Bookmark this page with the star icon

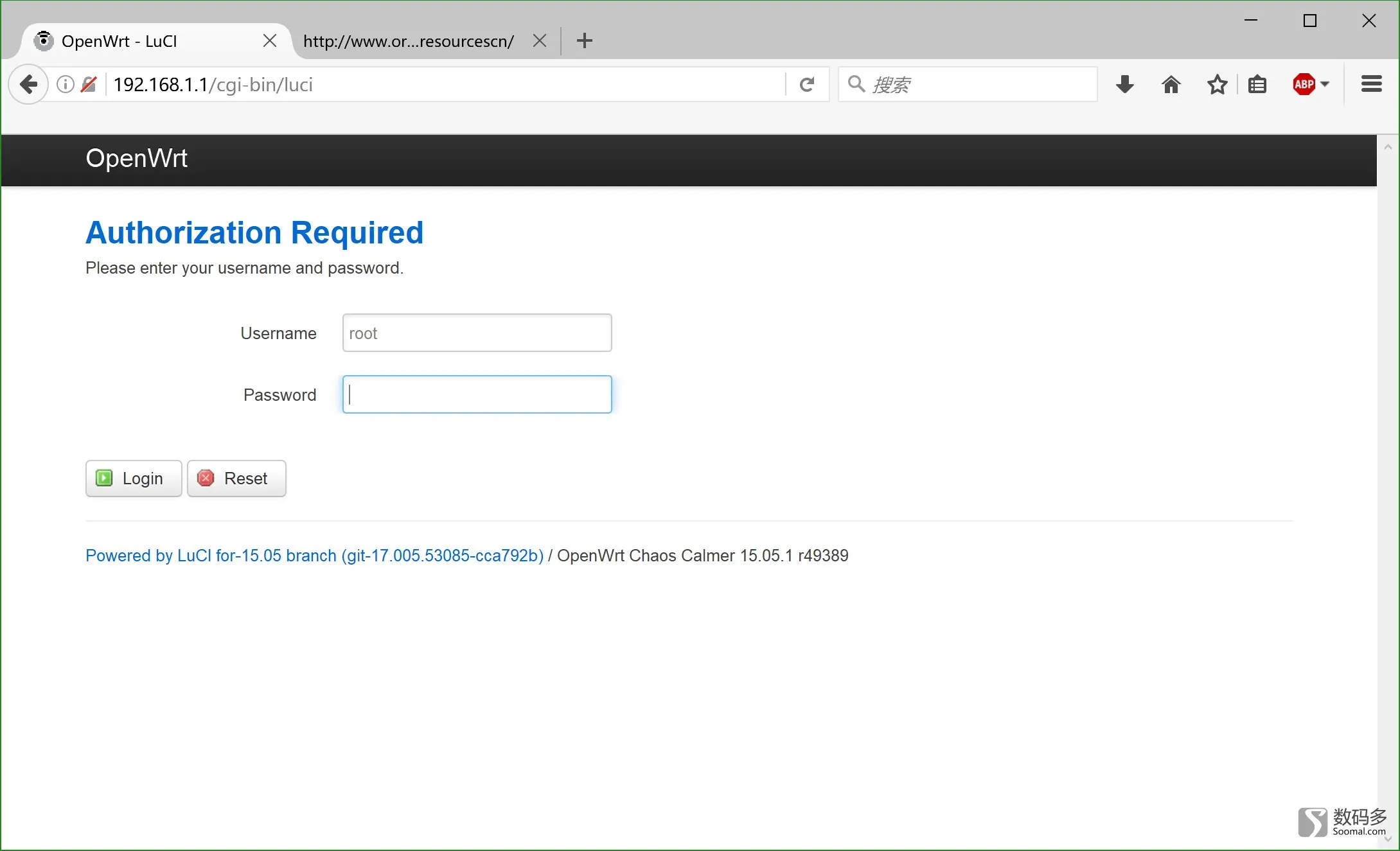(1217, 84)
